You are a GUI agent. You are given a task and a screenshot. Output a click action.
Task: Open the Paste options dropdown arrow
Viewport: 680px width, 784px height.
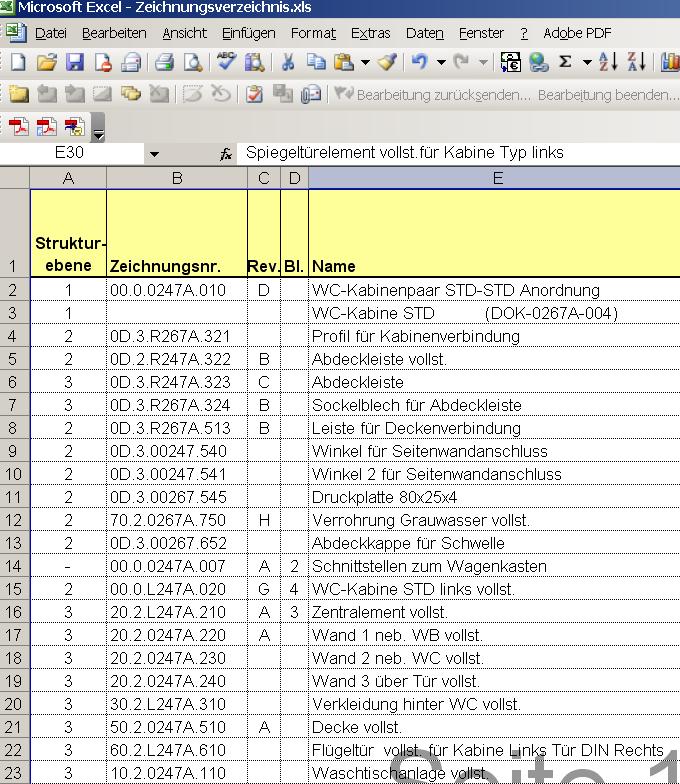point(366,62)
